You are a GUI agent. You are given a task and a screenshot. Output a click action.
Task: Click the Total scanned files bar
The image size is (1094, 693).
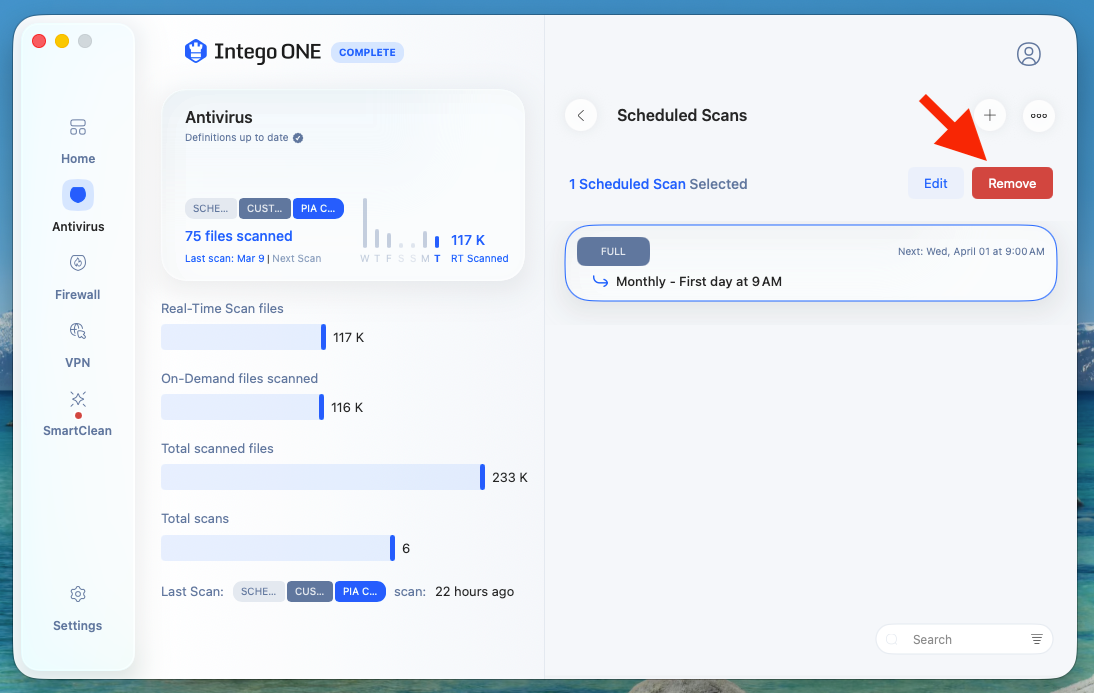[323, 477]
